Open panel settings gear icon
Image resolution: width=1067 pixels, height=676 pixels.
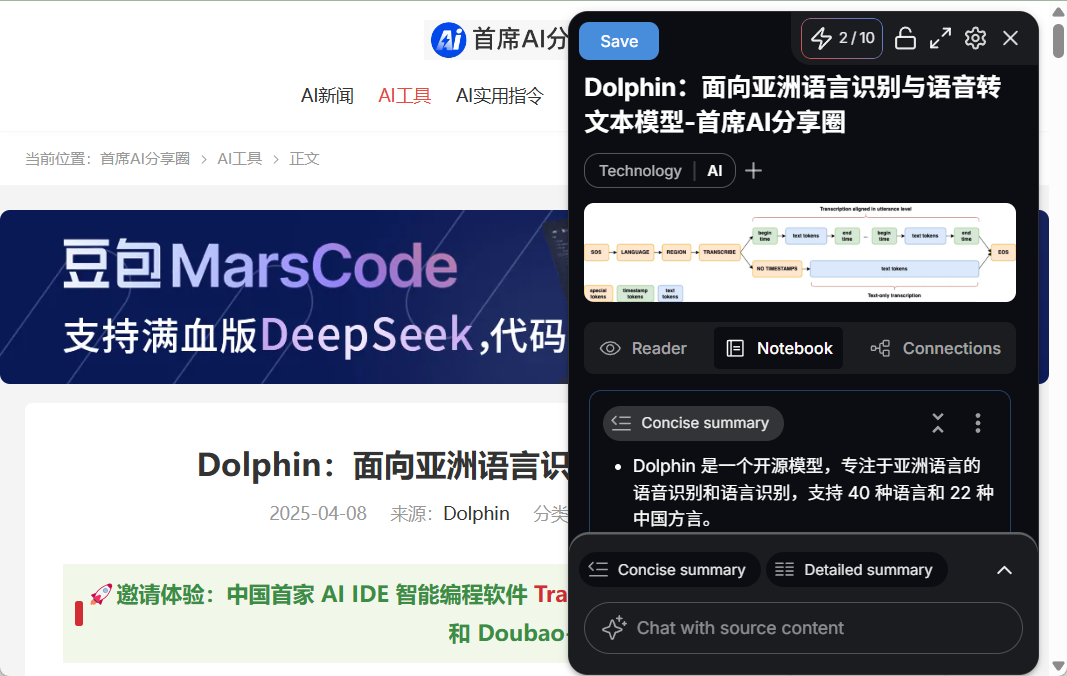click(975, 38)
